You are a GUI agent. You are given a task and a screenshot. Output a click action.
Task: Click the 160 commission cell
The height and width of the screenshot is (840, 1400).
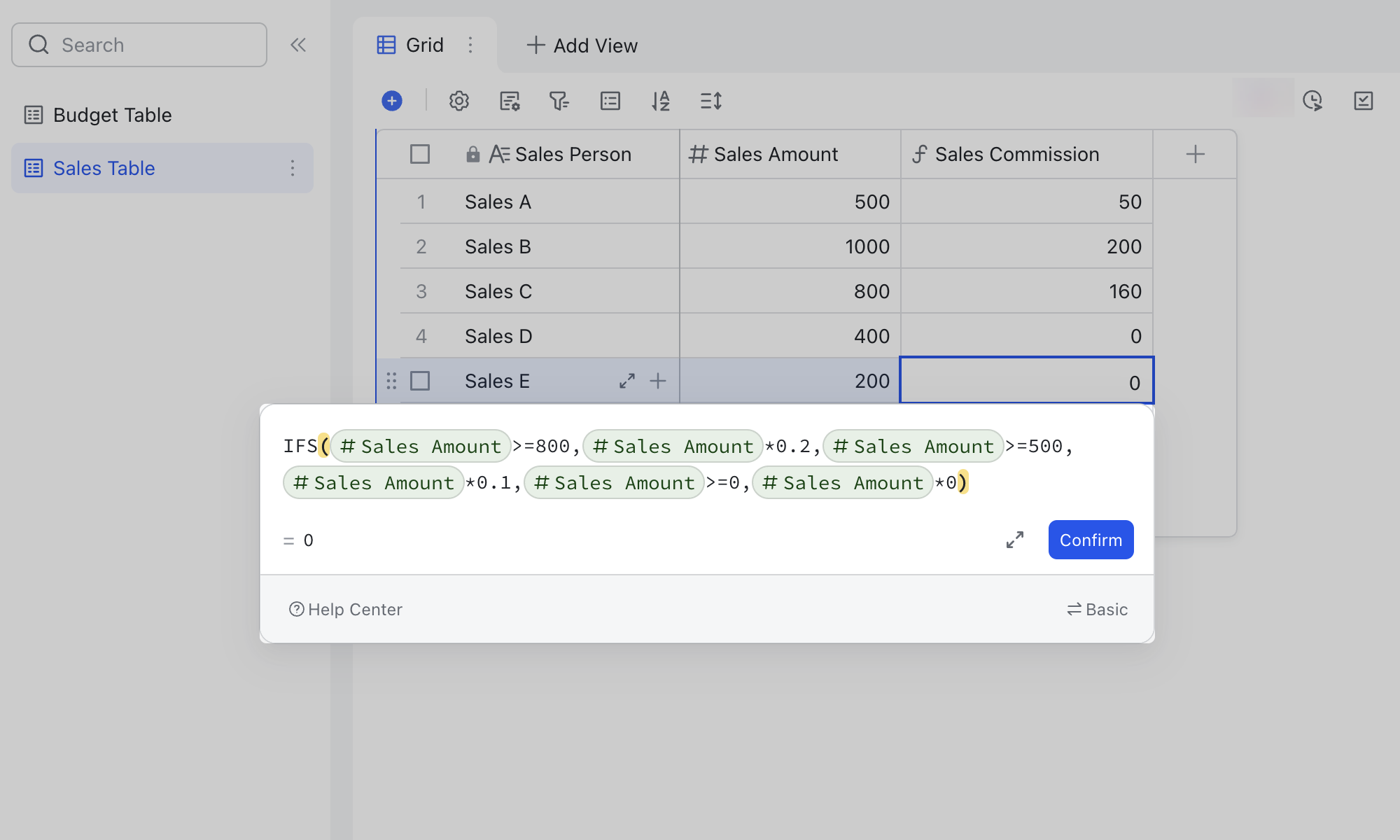pos(1026,291)
